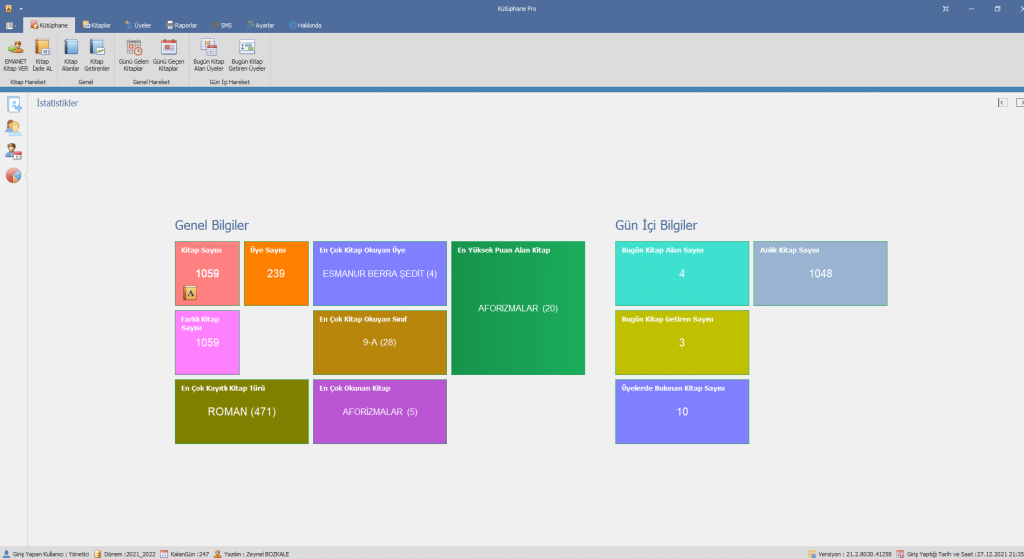This screenshot has width=1024, height=559.
Task: Click the Gün İçi Bilgiler heading
Action: (656, 225)
